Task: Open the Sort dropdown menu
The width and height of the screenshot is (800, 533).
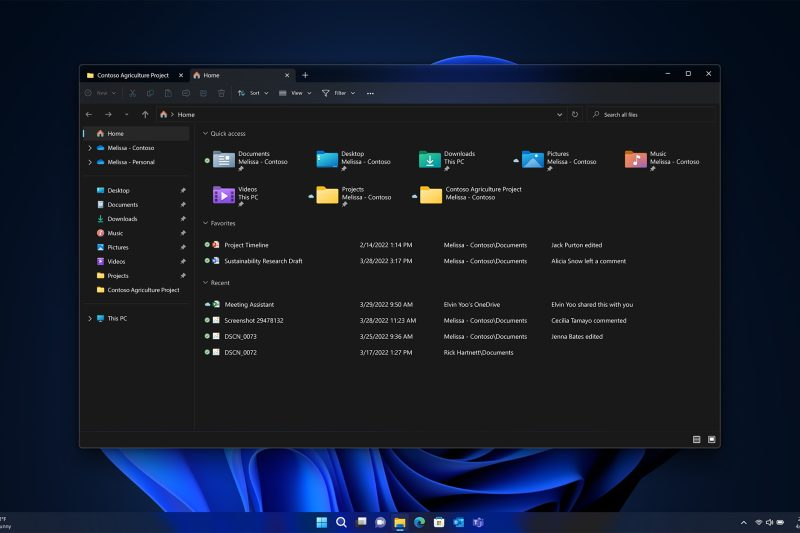Action: pyautogui.click(x=253, y=93)
